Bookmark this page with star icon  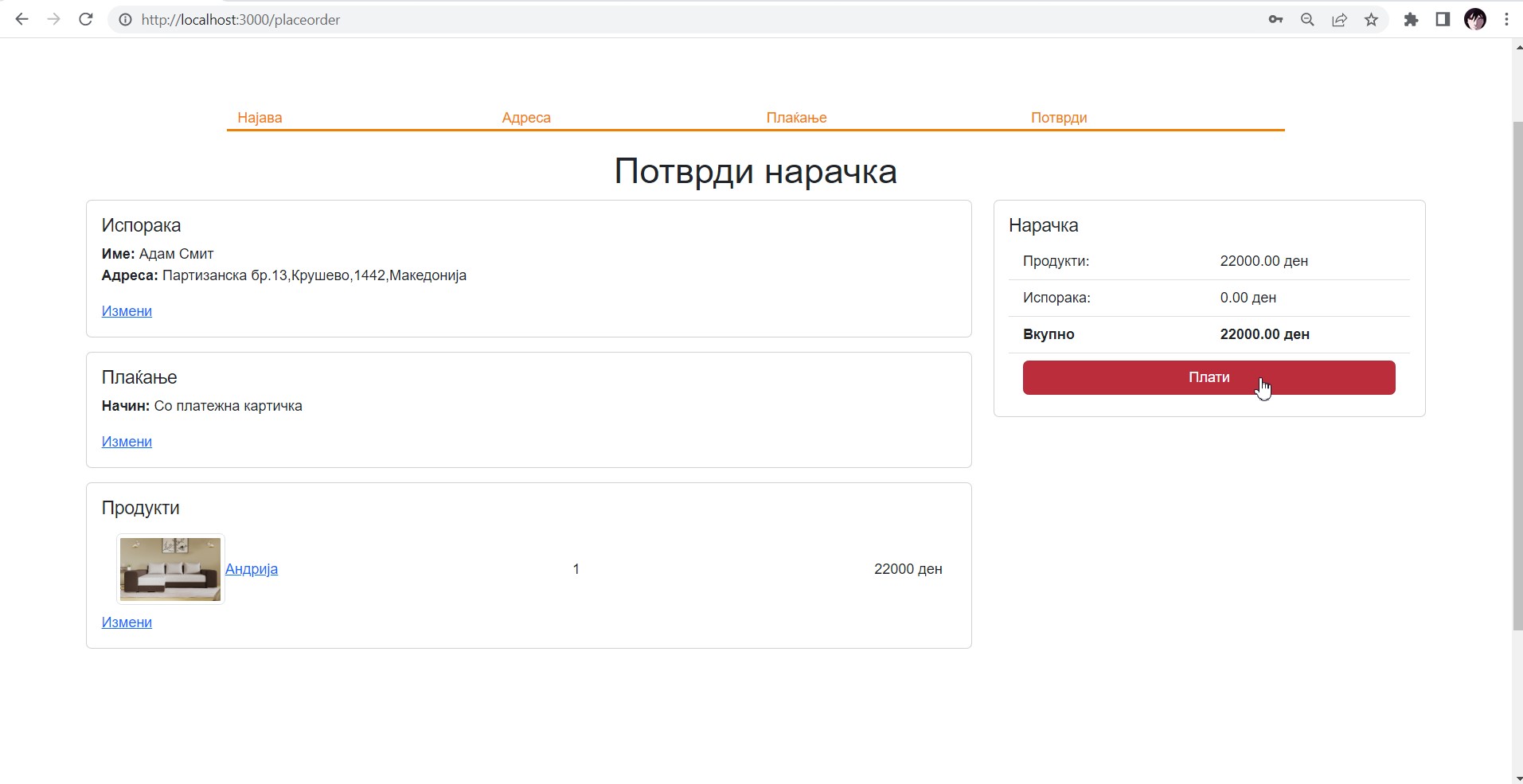tap(1371, 20)
